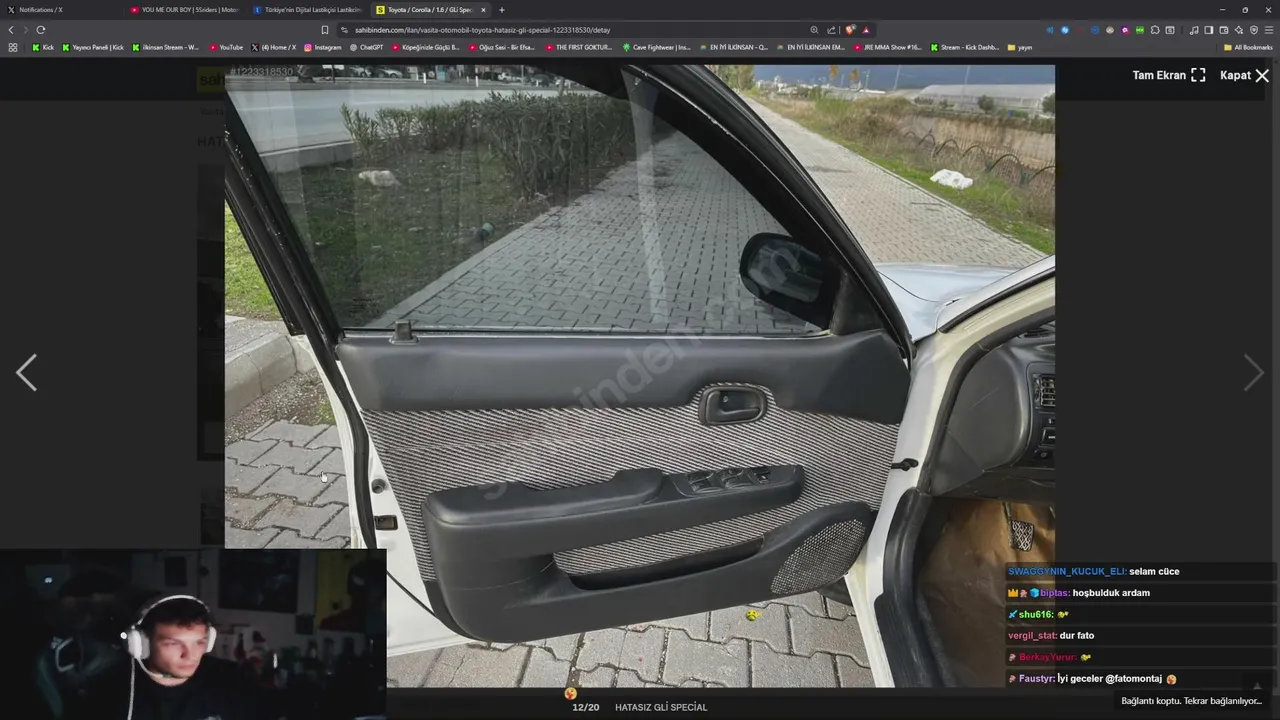This screenshot has width=1280, height=720.
Task: Click the streamer webcam overlay
Action: tap(193, 634)
